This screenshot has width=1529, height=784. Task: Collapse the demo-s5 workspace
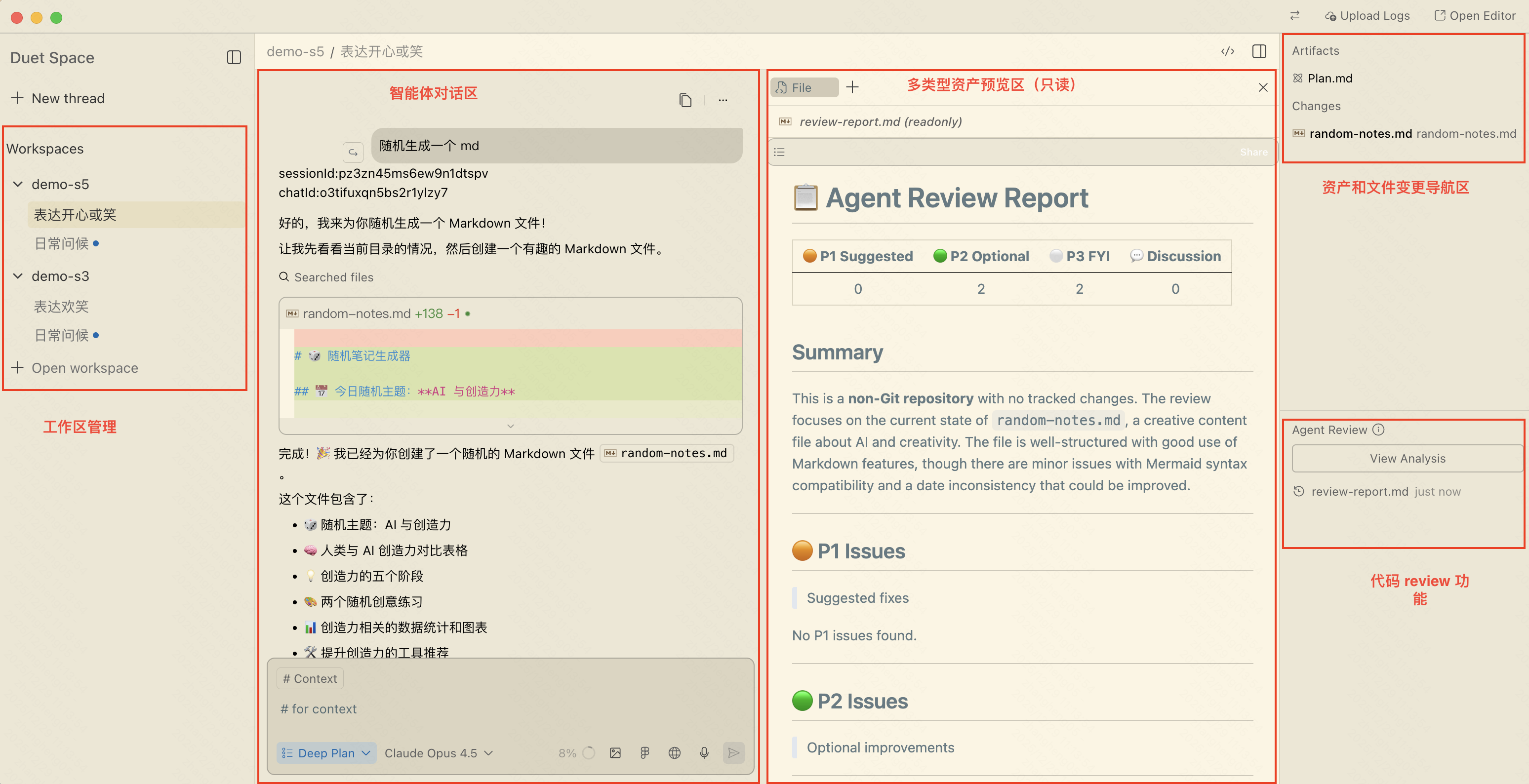point(18,184)
